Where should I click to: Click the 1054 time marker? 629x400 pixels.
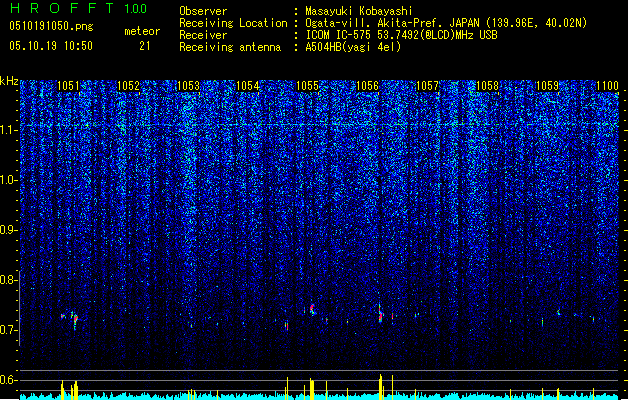[x=248, y=86]
